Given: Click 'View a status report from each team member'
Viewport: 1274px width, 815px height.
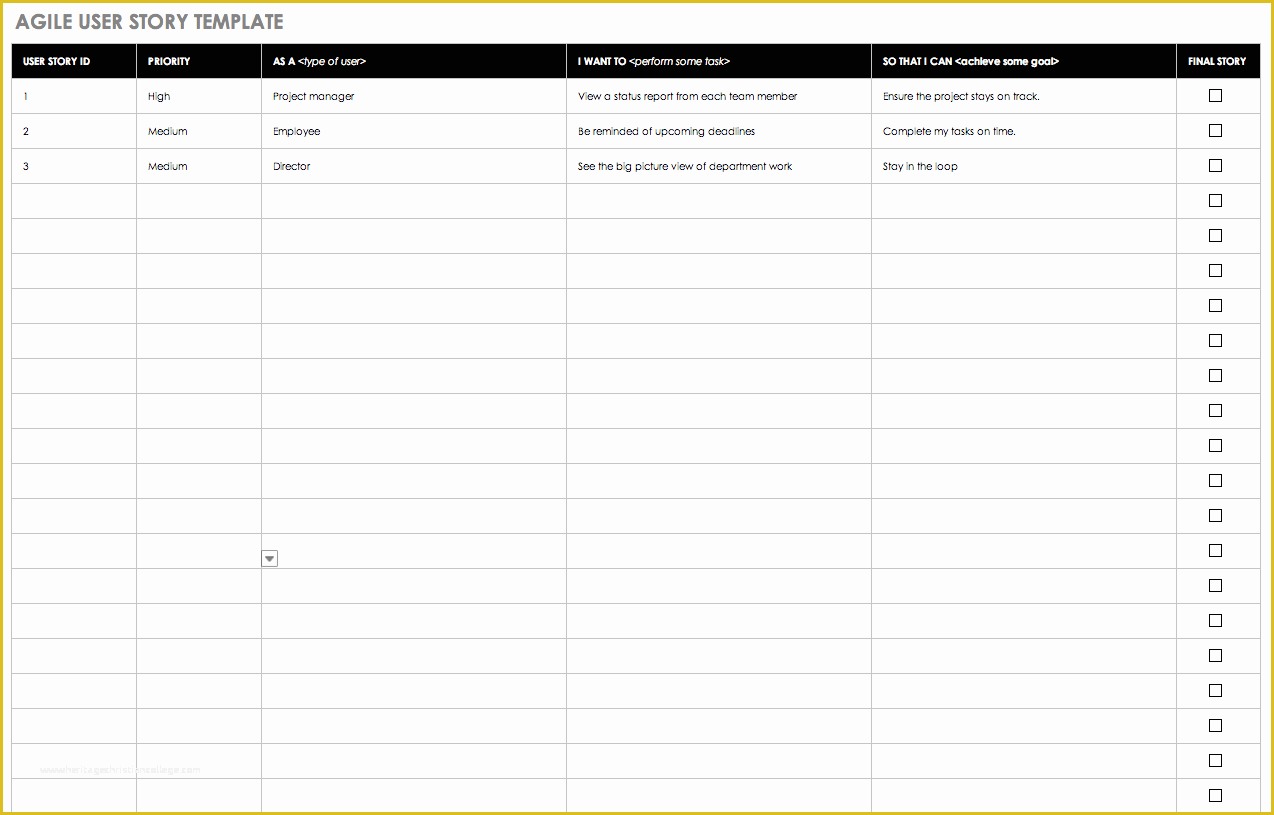Looking at the screenshot, I should point(719,96).
